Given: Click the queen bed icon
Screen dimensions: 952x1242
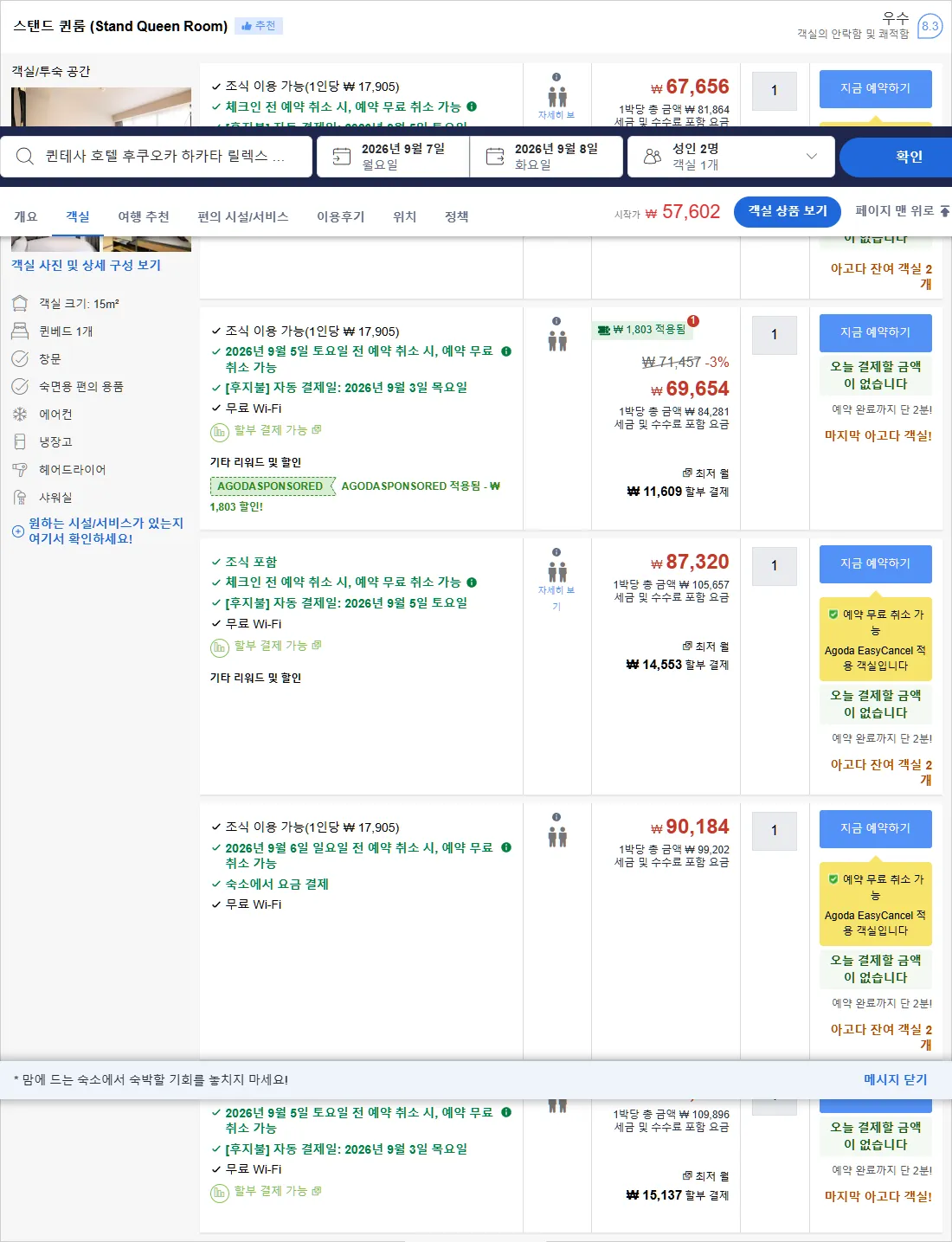Looking at the screenshot, I should click(x=20, y=331).
